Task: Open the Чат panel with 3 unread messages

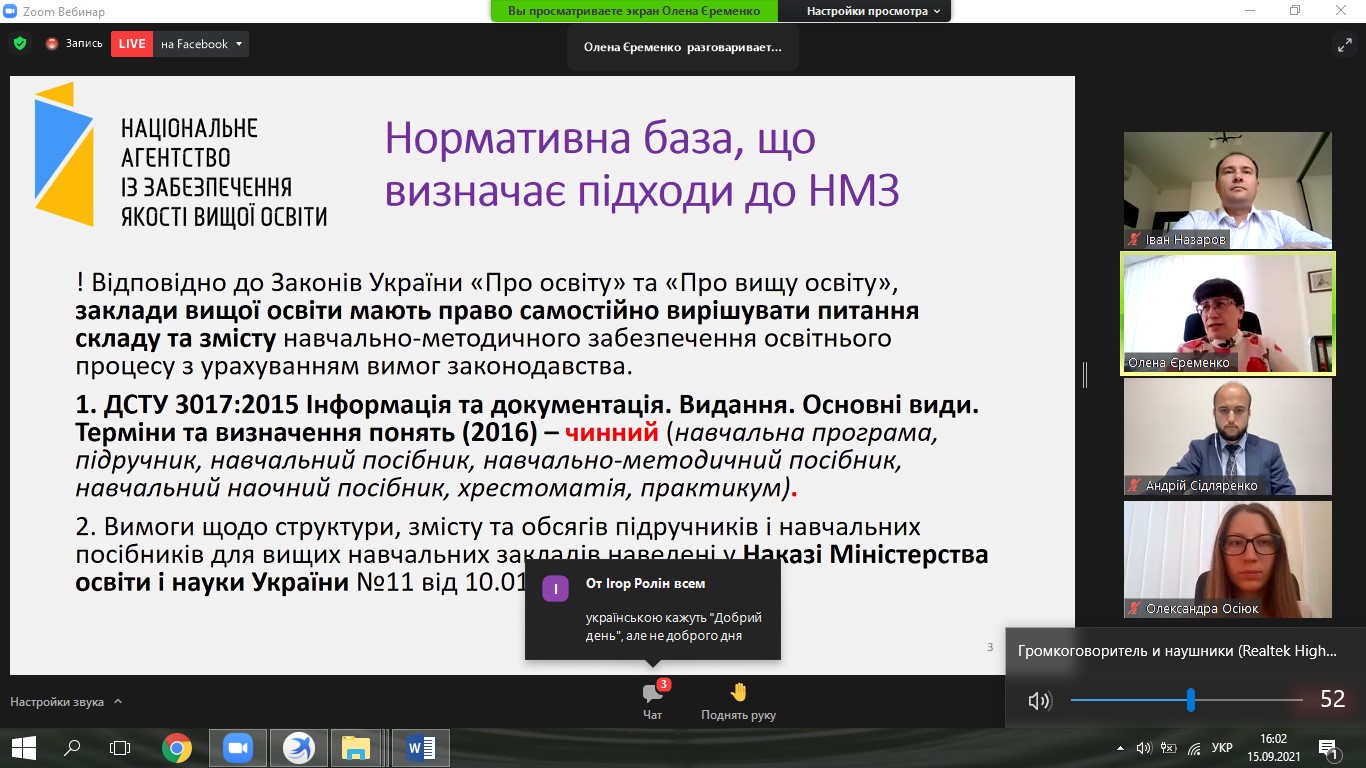Action: (x=653, y=701)
